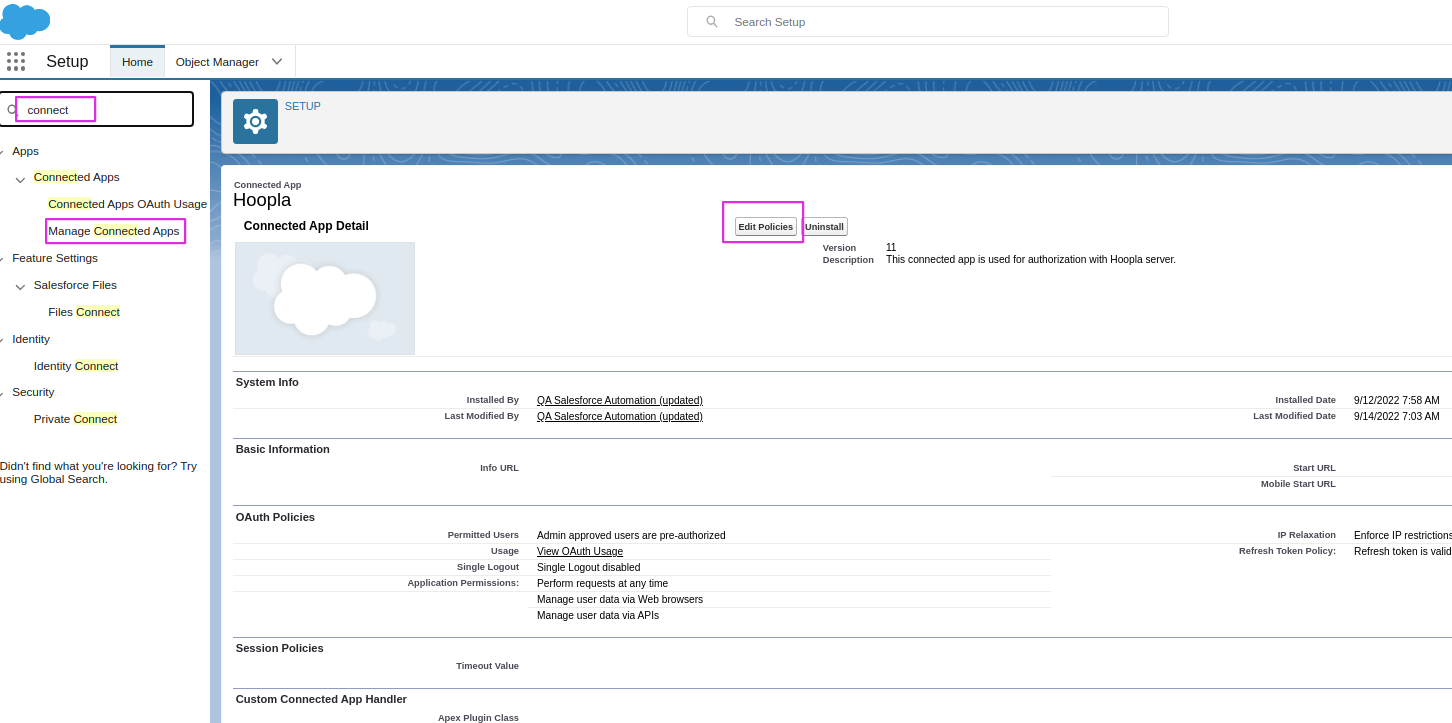The image size is (1452, 723).
Task: Click the SETUP breadcrumb link
Action: click(x=303, y=106)
